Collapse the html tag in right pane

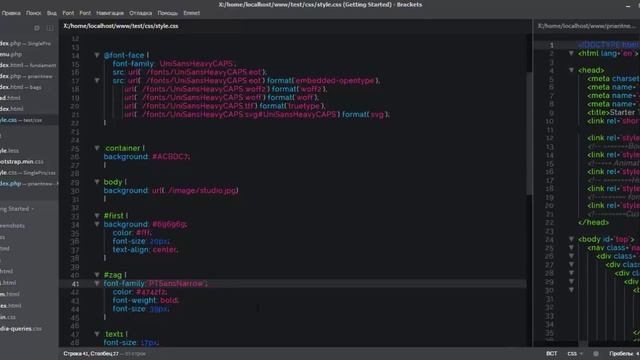(x=571, y=53)
